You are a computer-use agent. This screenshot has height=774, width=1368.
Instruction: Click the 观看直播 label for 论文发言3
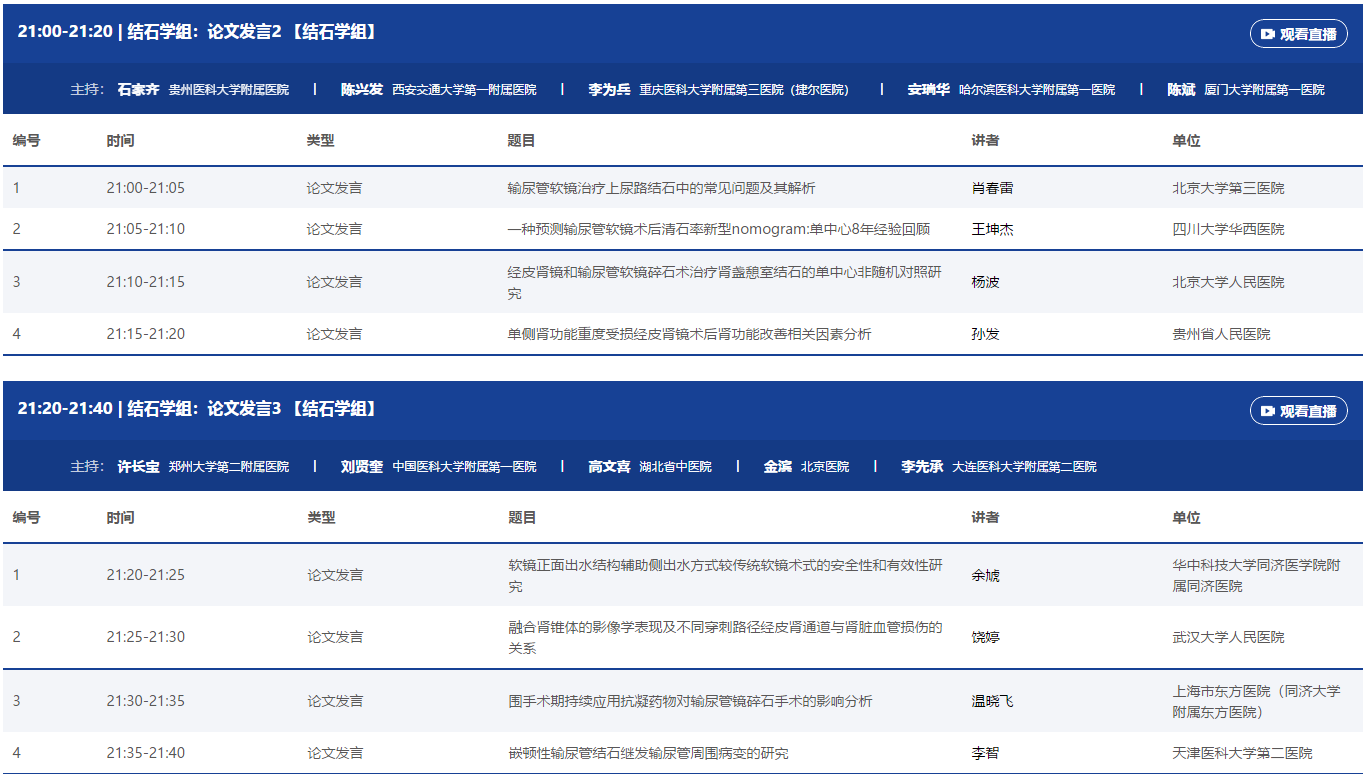tap(1308, 411)
